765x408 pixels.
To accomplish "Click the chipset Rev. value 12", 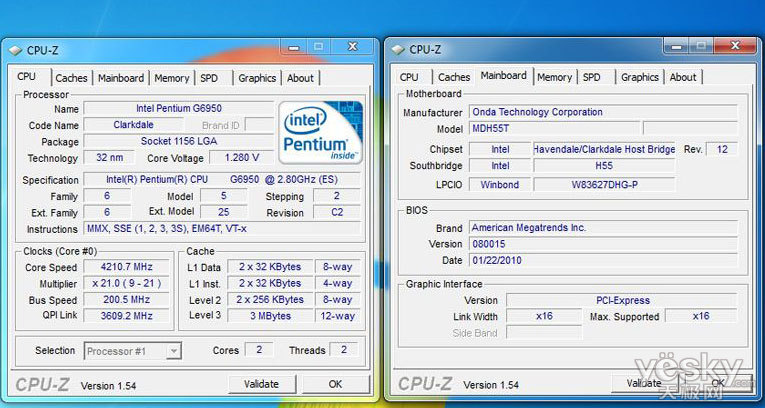I will (722, 149).
